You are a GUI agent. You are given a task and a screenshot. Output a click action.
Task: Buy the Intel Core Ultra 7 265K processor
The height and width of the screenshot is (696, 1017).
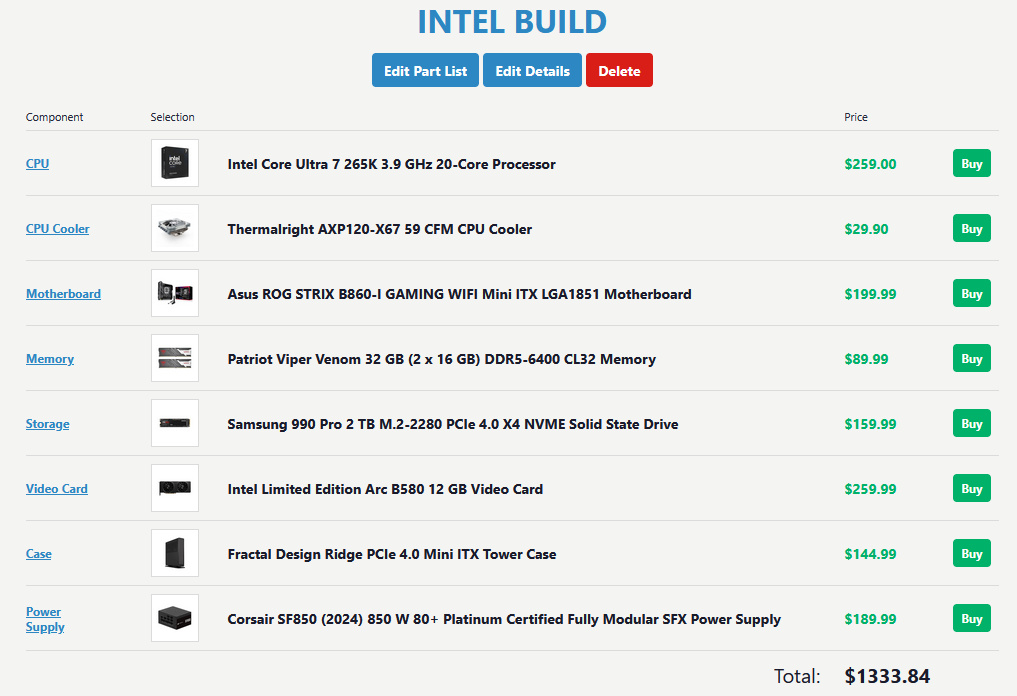[x=972, y=163]
